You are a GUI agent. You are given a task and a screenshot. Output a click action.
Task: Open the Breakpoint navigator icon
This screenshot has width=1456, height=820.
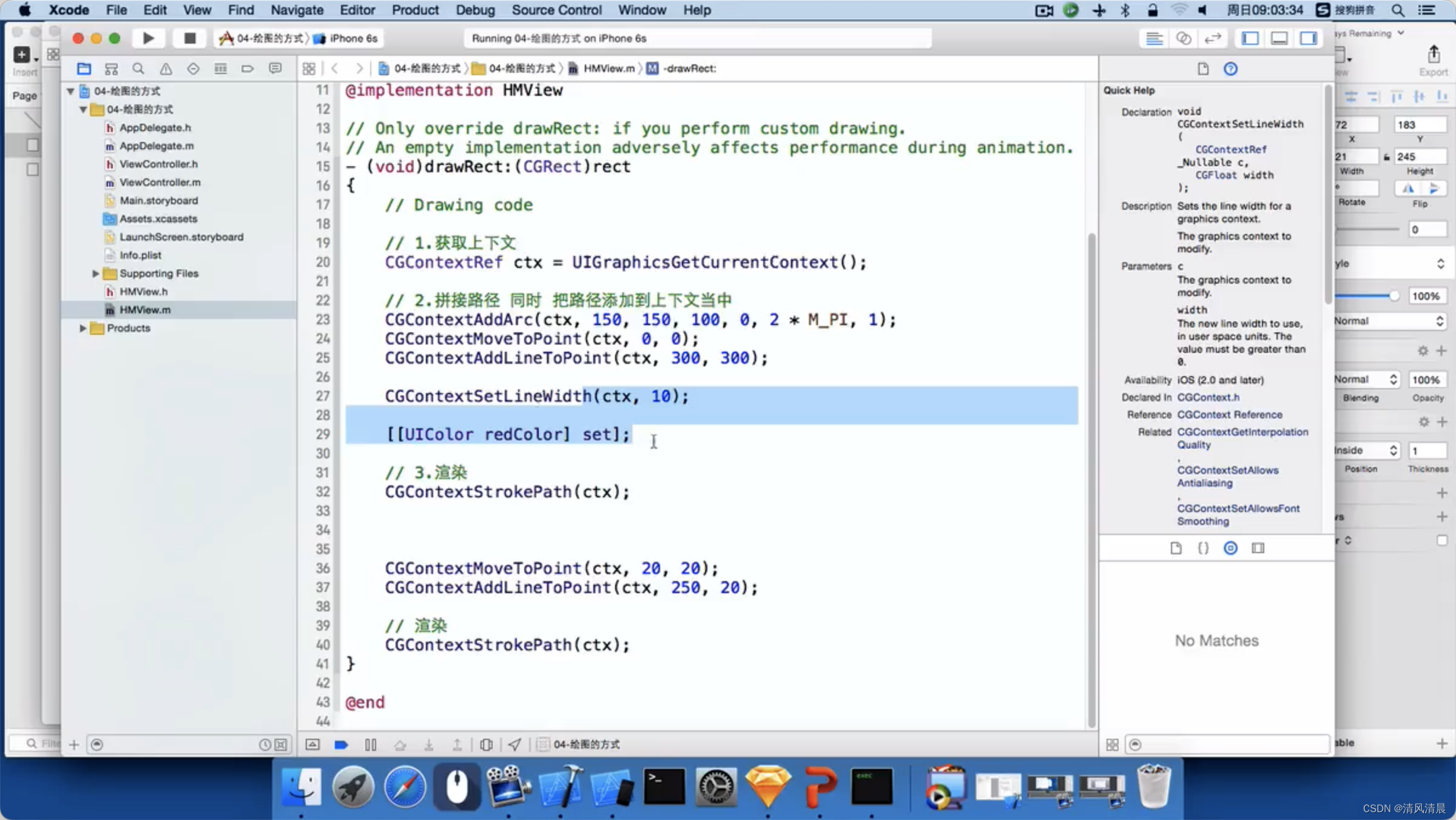[248, 69]
